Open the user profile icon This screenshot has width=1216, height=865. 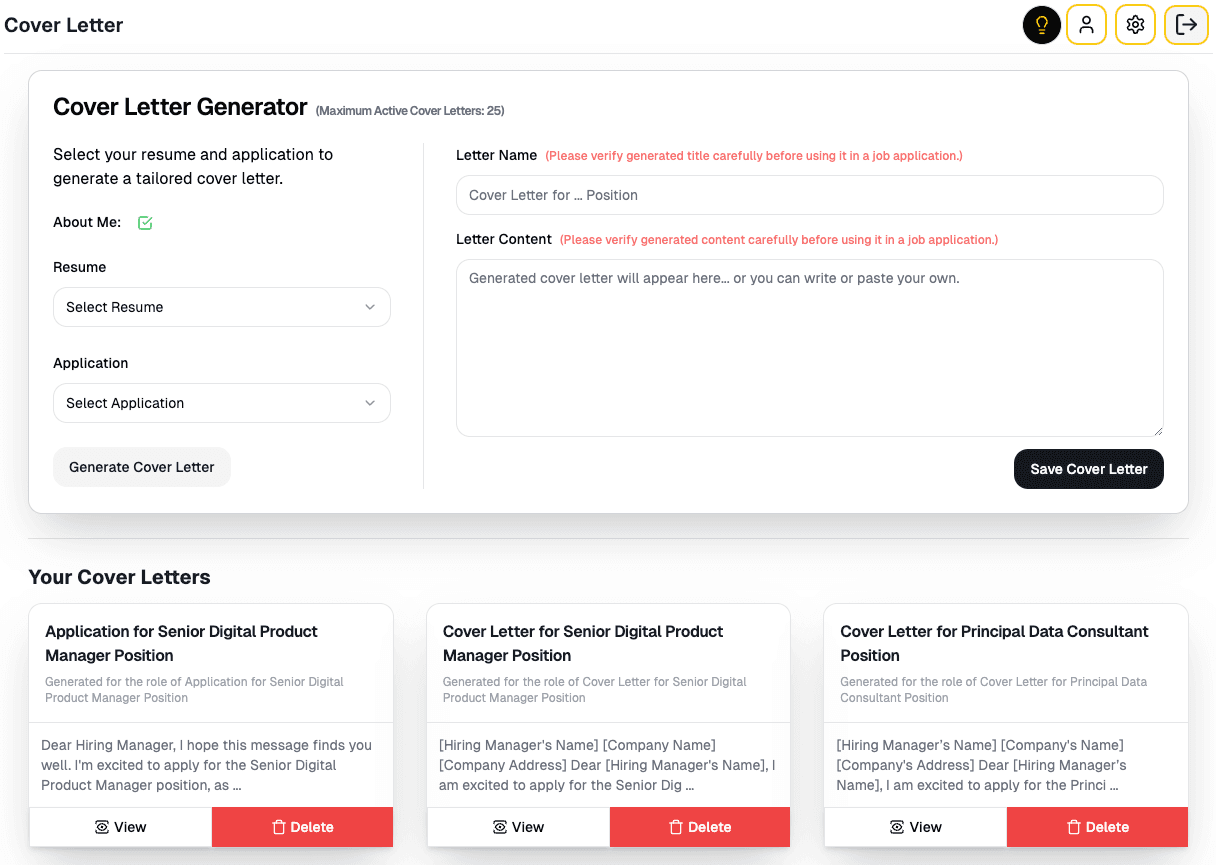point(1086,24)
